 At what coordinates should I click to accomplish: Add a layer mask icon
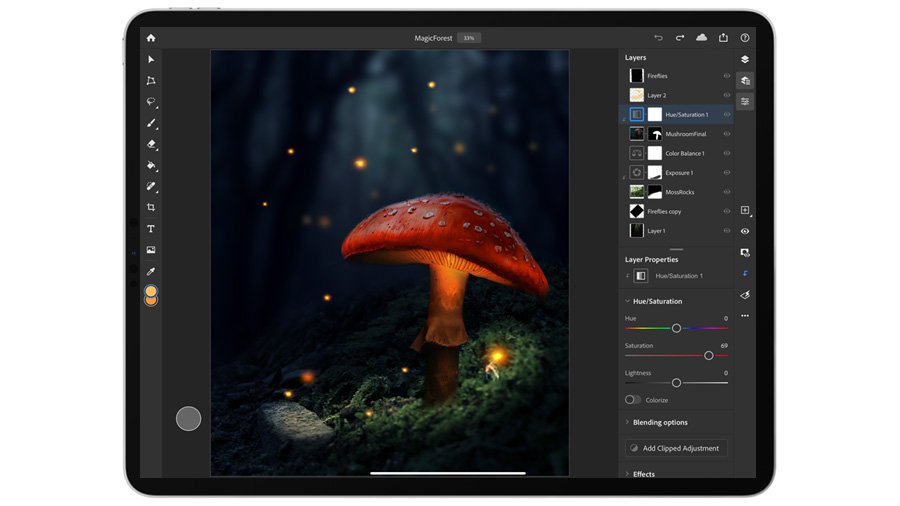pyautogui.click(x=745, y=252)
